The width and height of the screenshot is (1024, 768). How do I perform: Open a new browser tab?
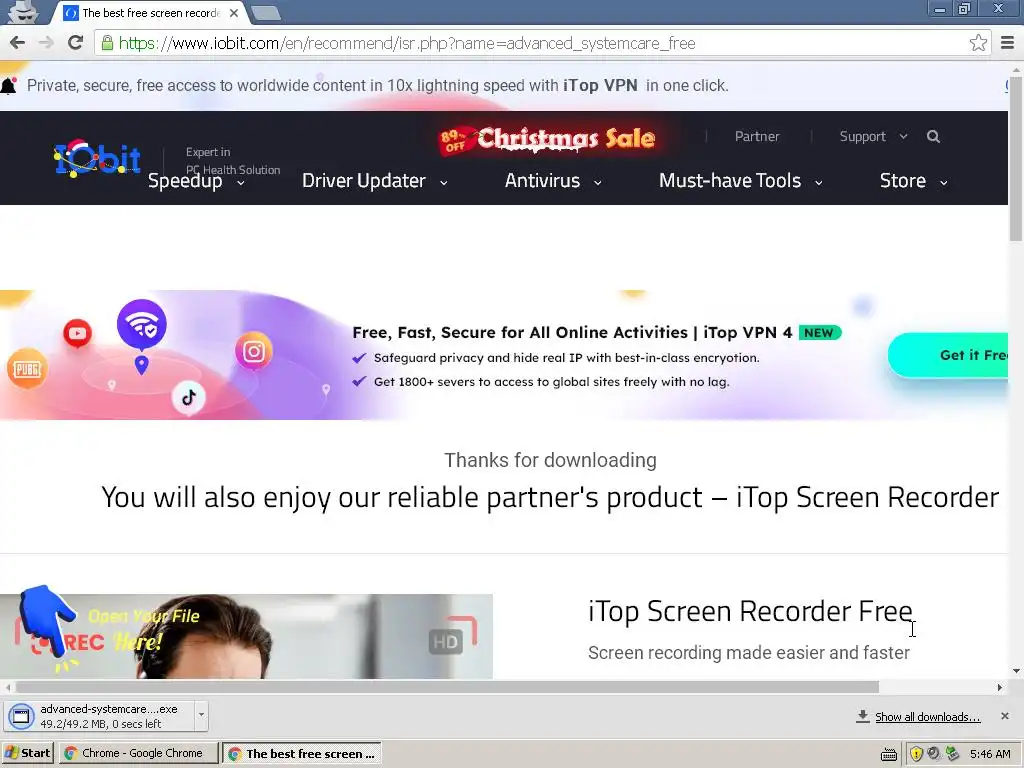266,12
